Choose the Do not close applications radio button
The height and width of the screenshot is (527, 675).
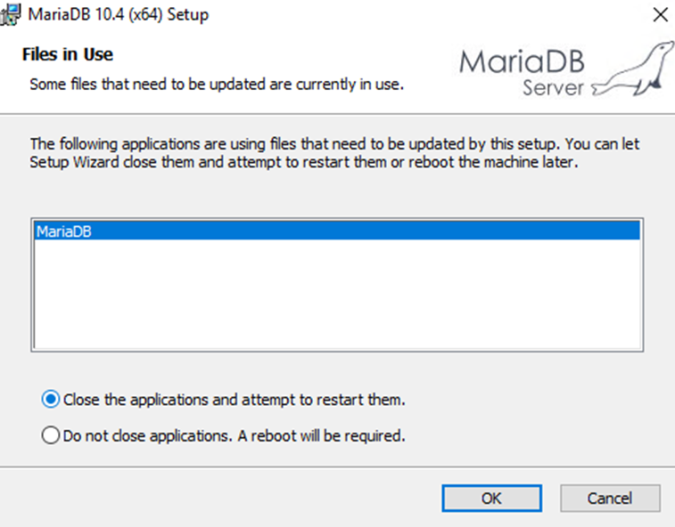tap(50, 435)
